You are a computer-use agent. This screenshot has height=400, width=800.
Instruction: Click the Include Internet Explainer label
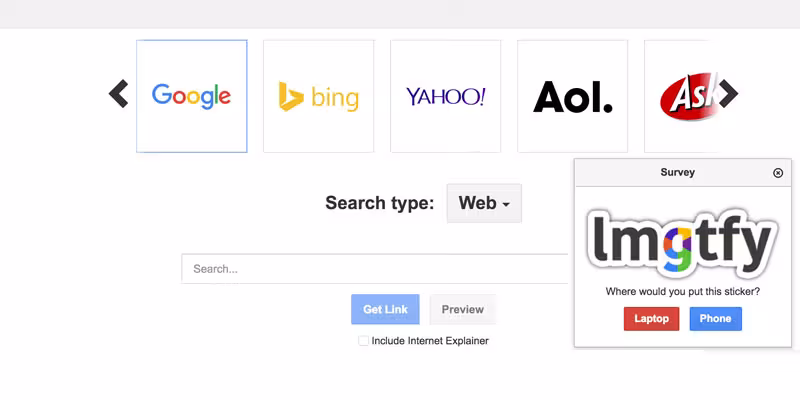430,341
